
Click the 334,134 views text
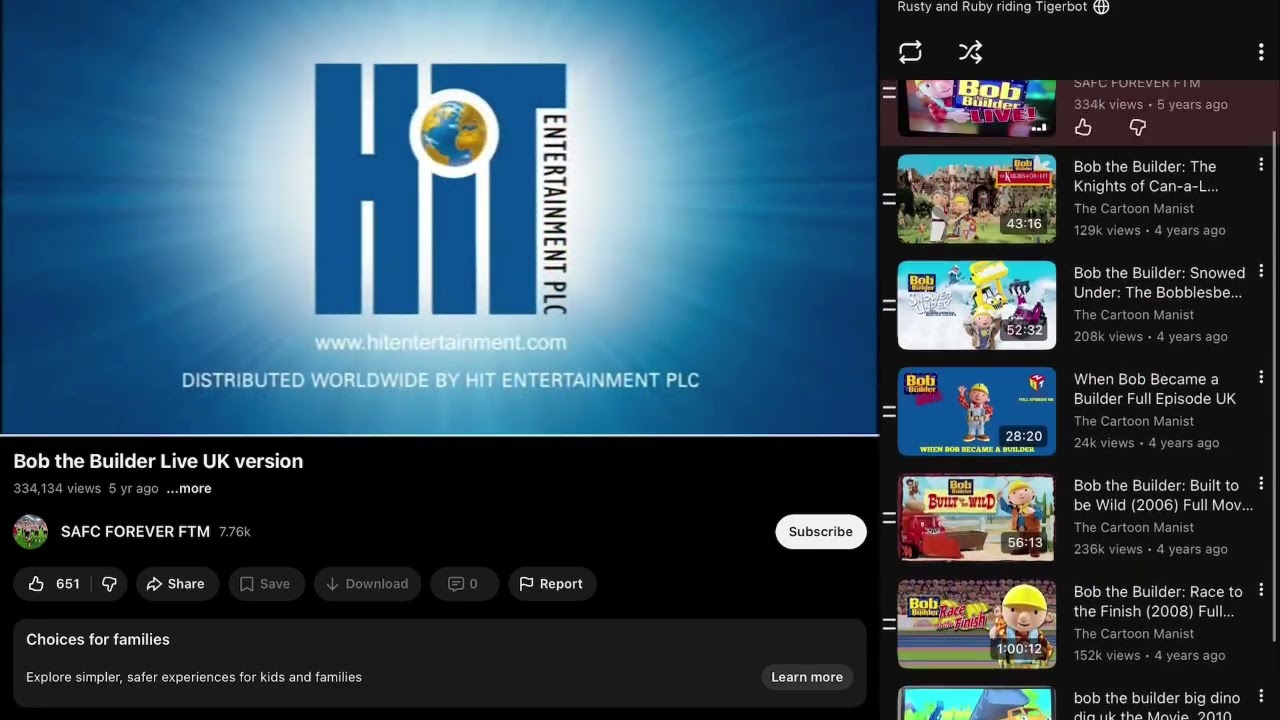[x=57, y=489]
